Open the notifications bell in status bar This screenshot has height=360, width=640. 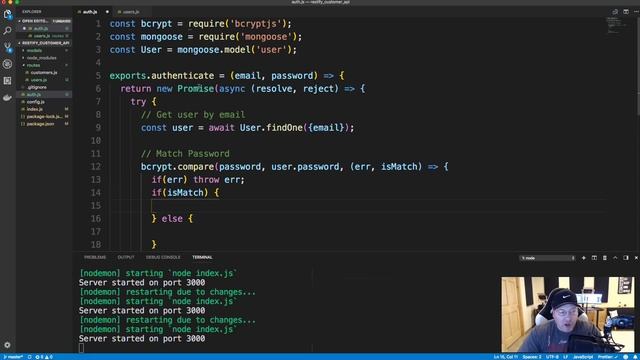pos(636,357)
